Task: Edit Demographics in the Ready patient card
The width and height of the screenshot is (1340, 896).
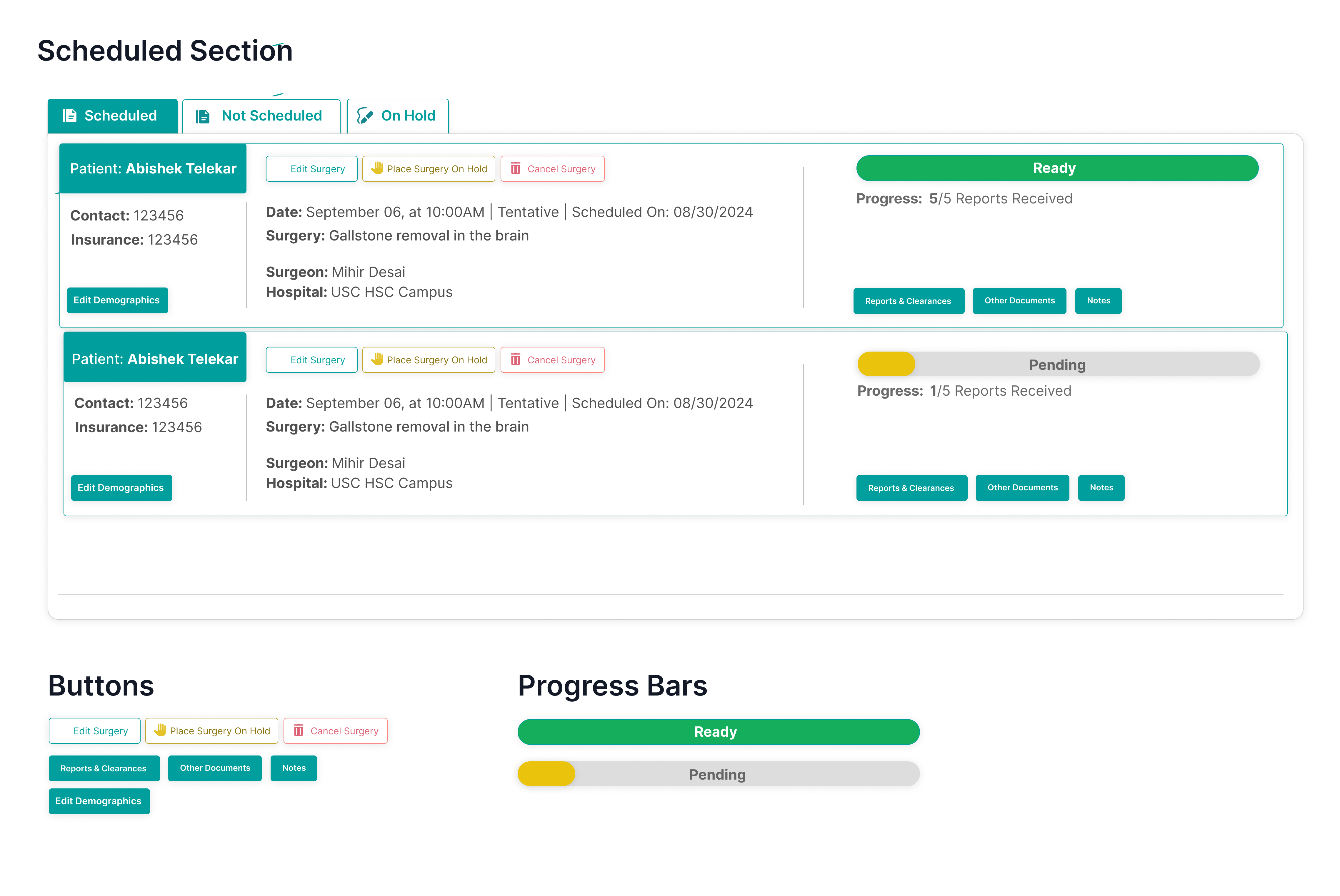Action: 117,300
